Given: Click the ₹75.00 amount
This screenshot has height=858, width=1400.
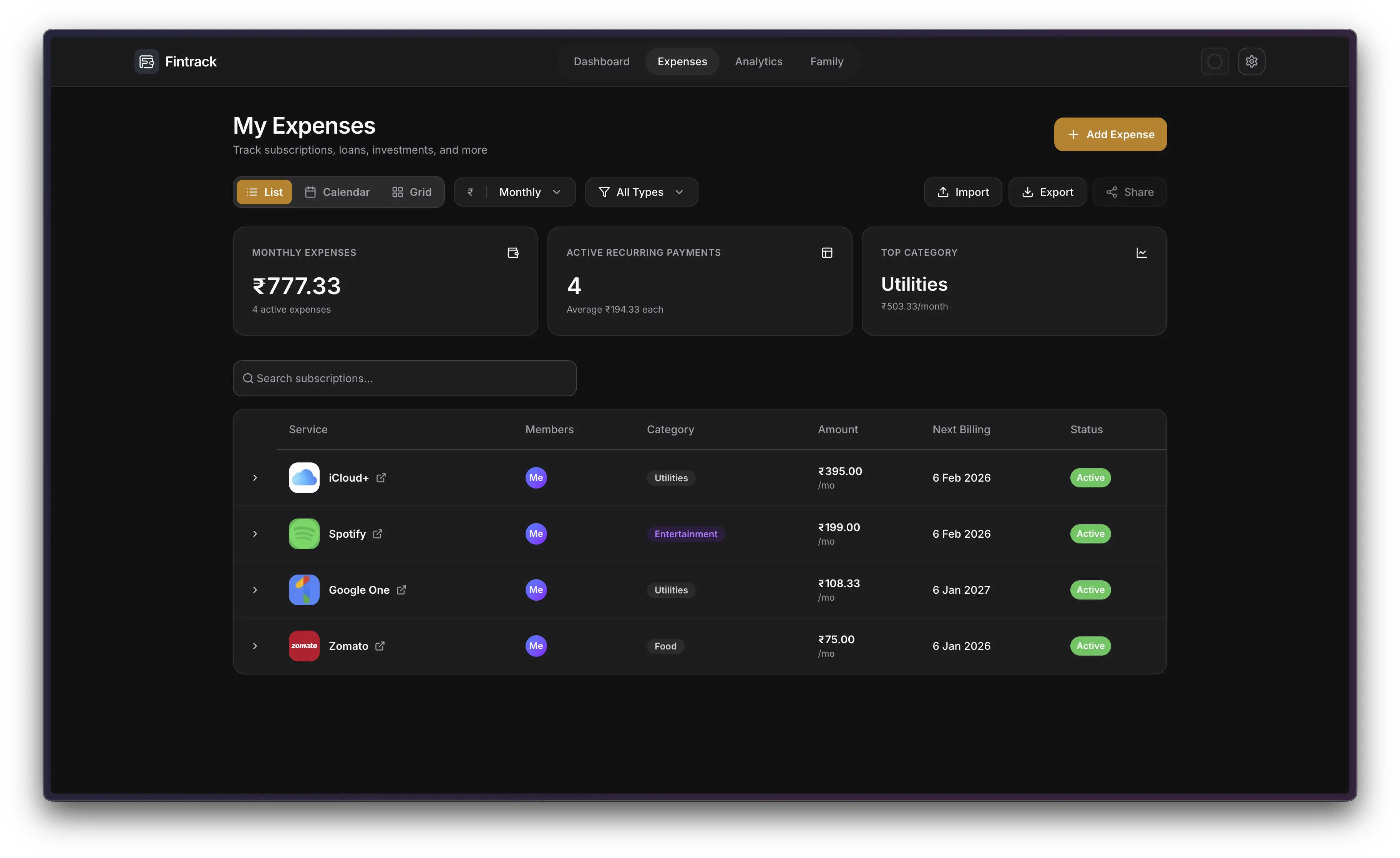Looking at the screenshot, I should click(x=836, y=640).
